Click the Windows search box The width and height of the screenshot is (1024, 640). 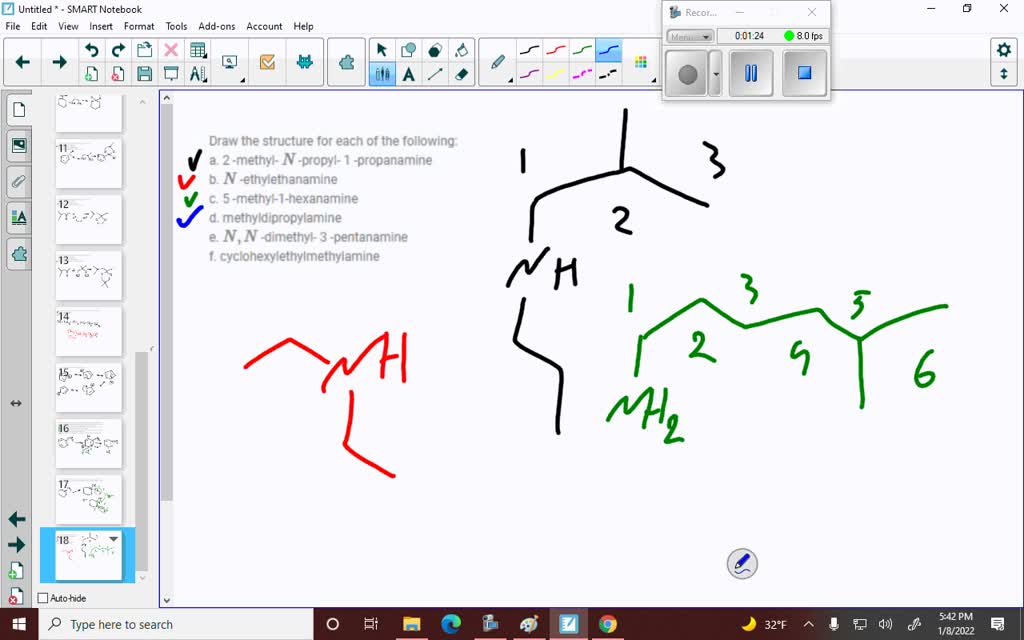coord(176,624)
